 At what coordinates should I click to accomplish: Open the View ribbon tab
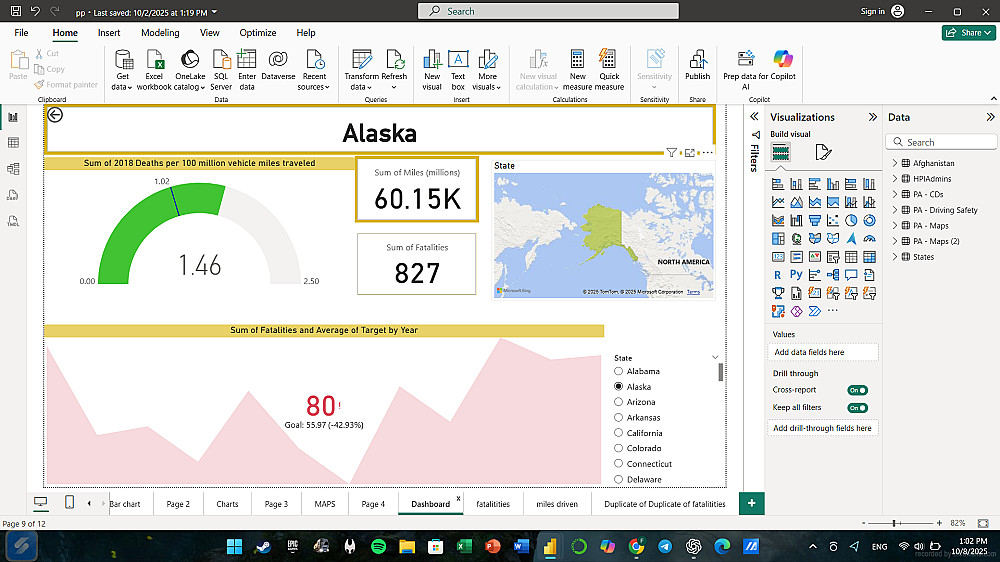click(209, 33)
